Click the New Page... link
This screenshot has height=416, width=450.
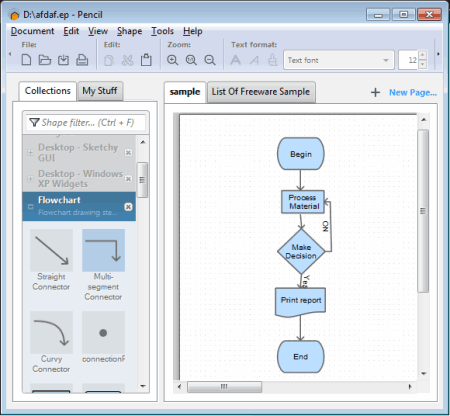413,92
